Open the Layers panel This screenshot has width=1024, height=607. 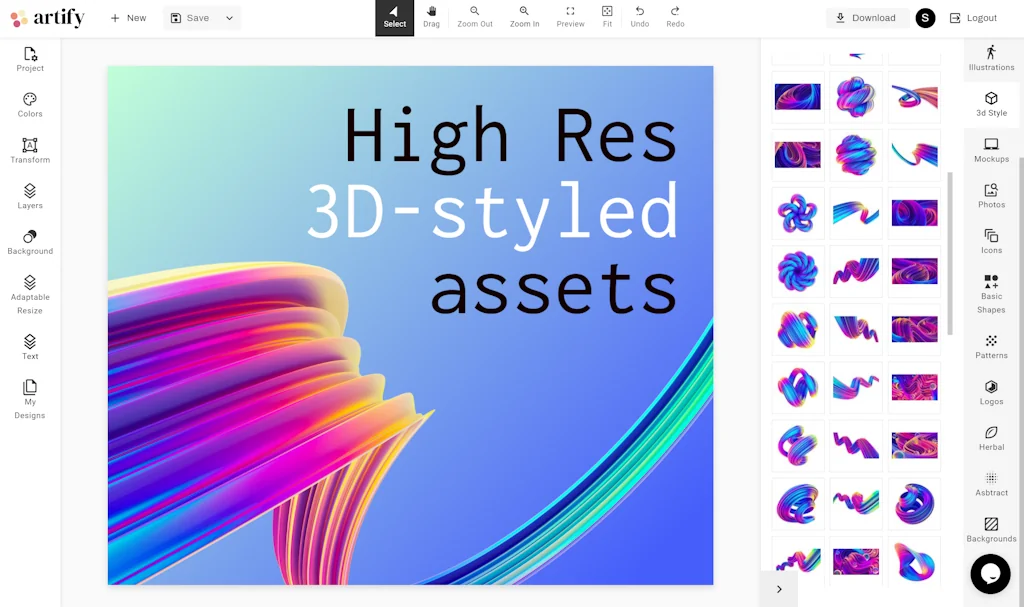[30, 196]
